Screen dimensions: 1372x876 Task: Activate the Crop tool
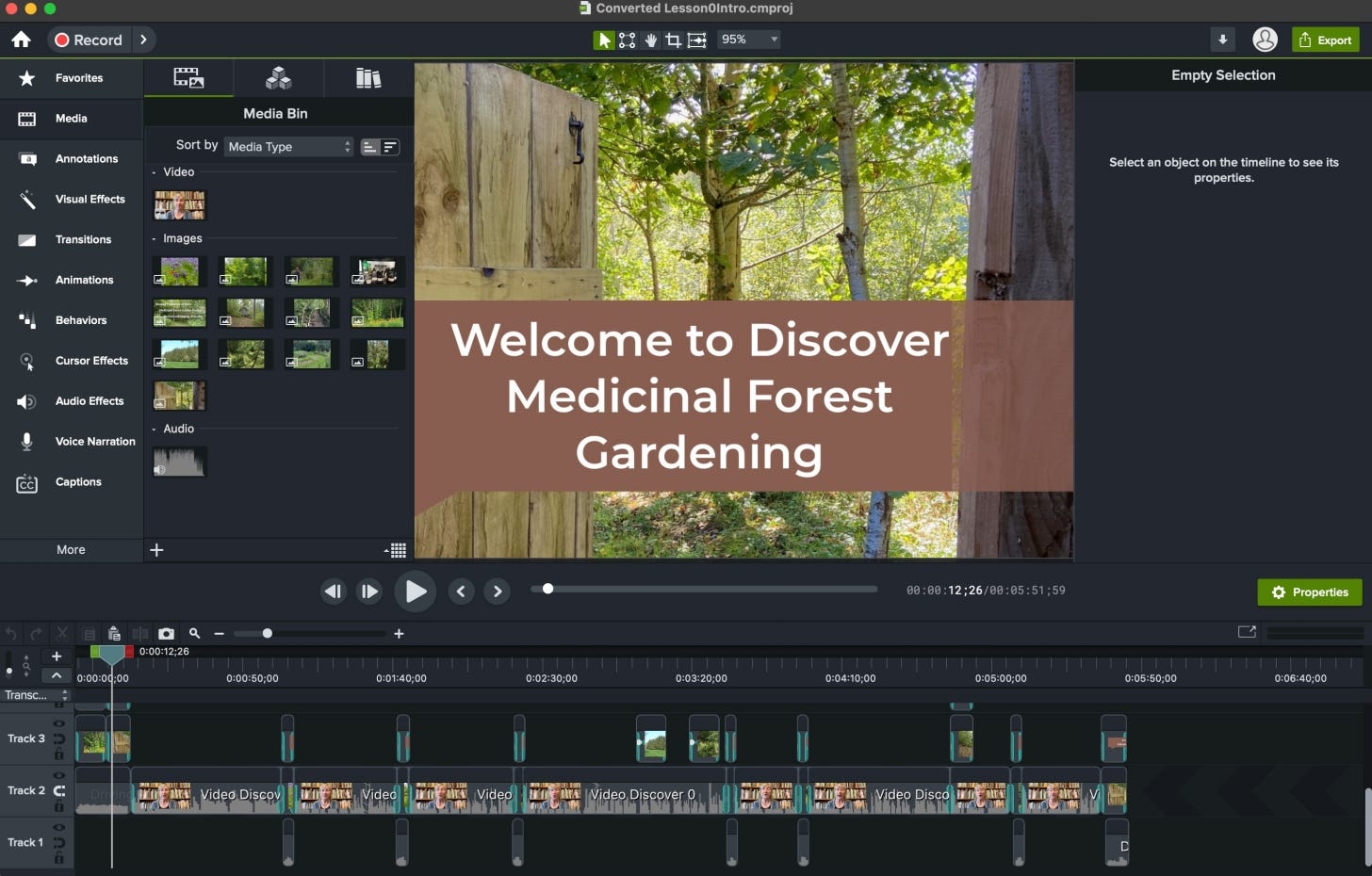click(673, 40)
